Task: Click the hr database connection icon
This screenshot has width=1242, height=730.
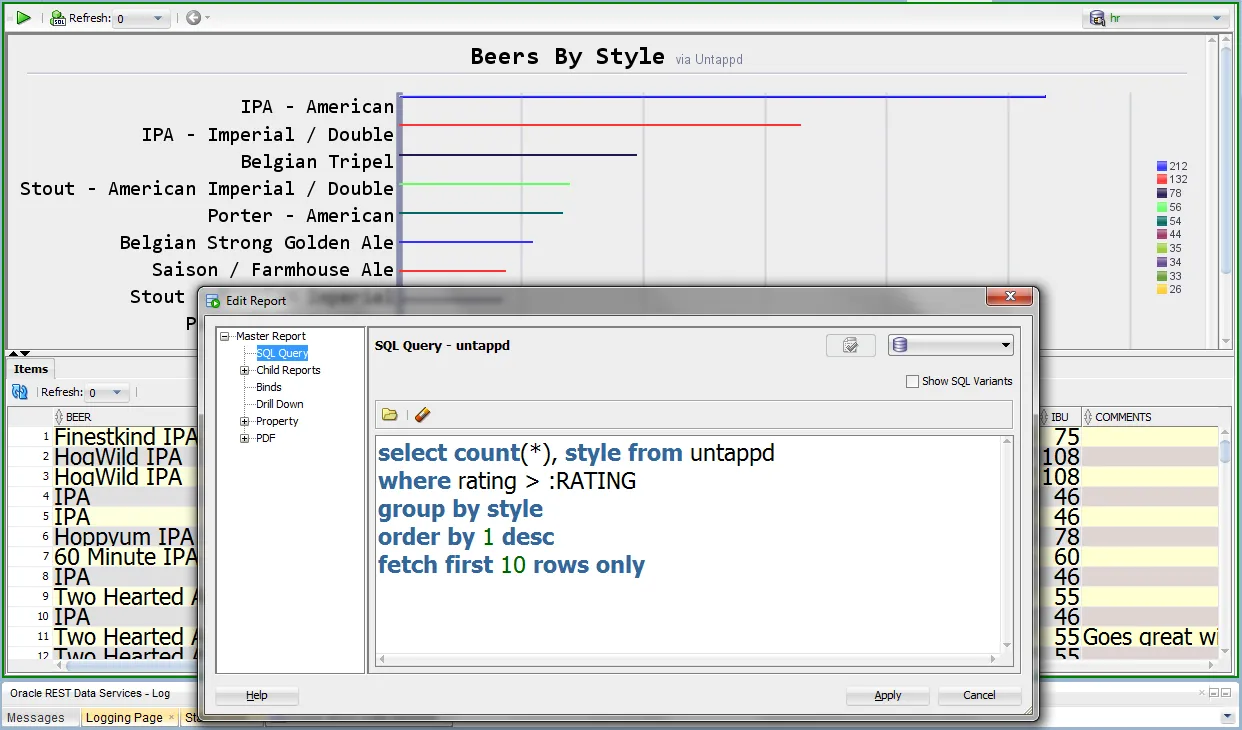Action: point(1098,18)
